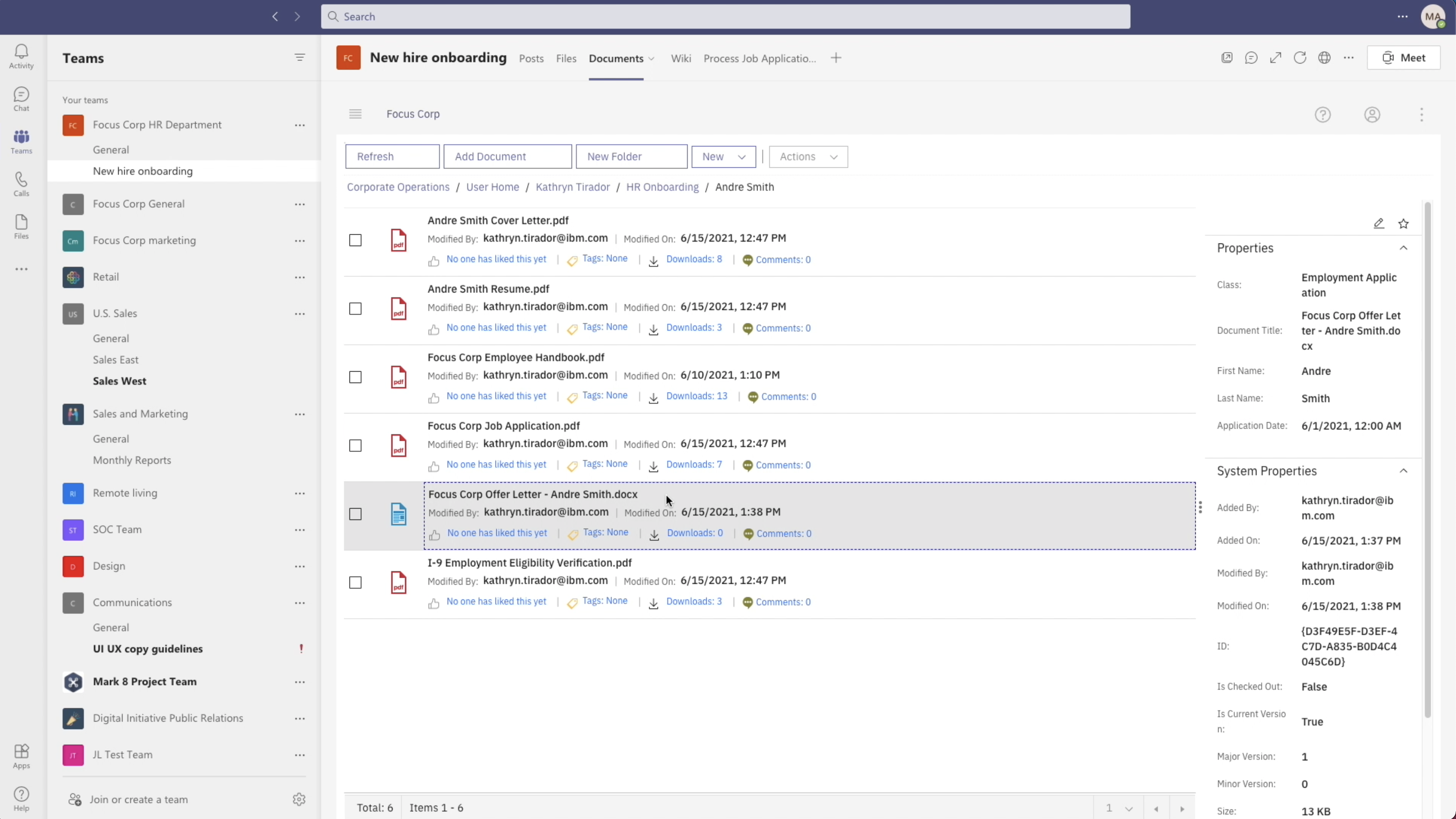Screen dimensions: 1456x819
Task: Open the Actions dropdown
Action: tap(808, 156)
